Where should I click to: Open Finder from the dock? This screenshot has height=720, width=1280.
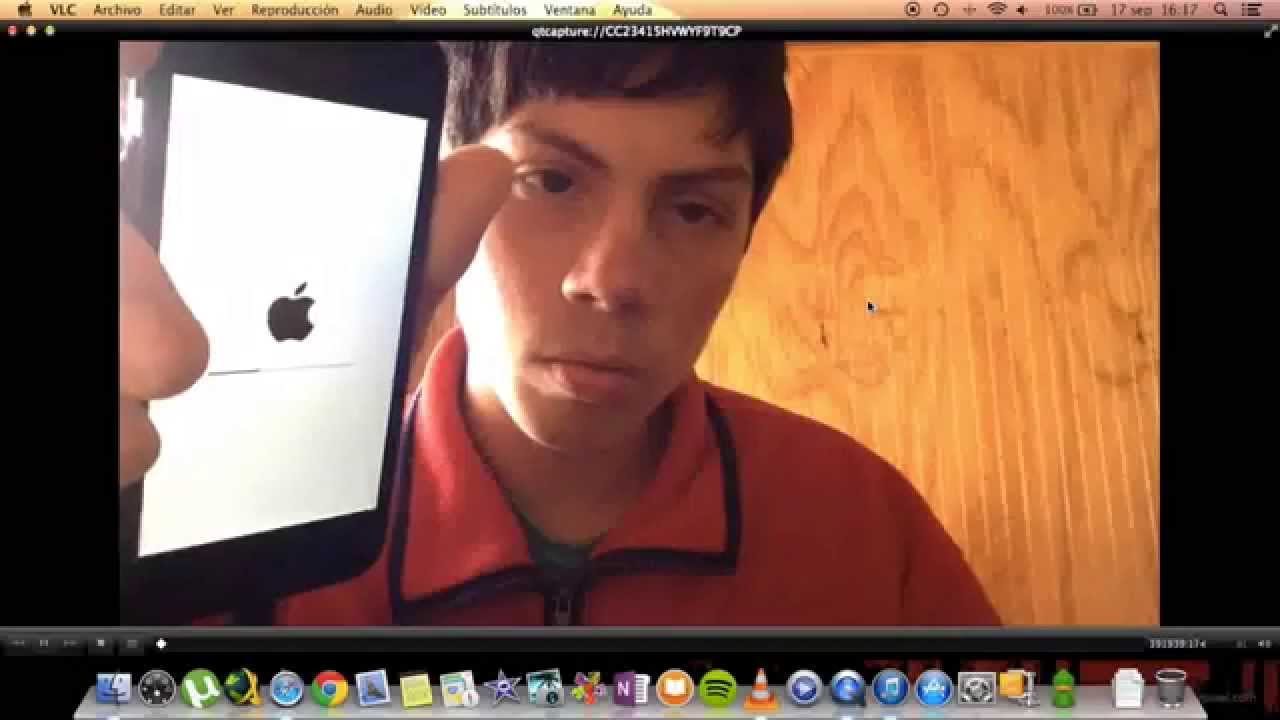114,689
